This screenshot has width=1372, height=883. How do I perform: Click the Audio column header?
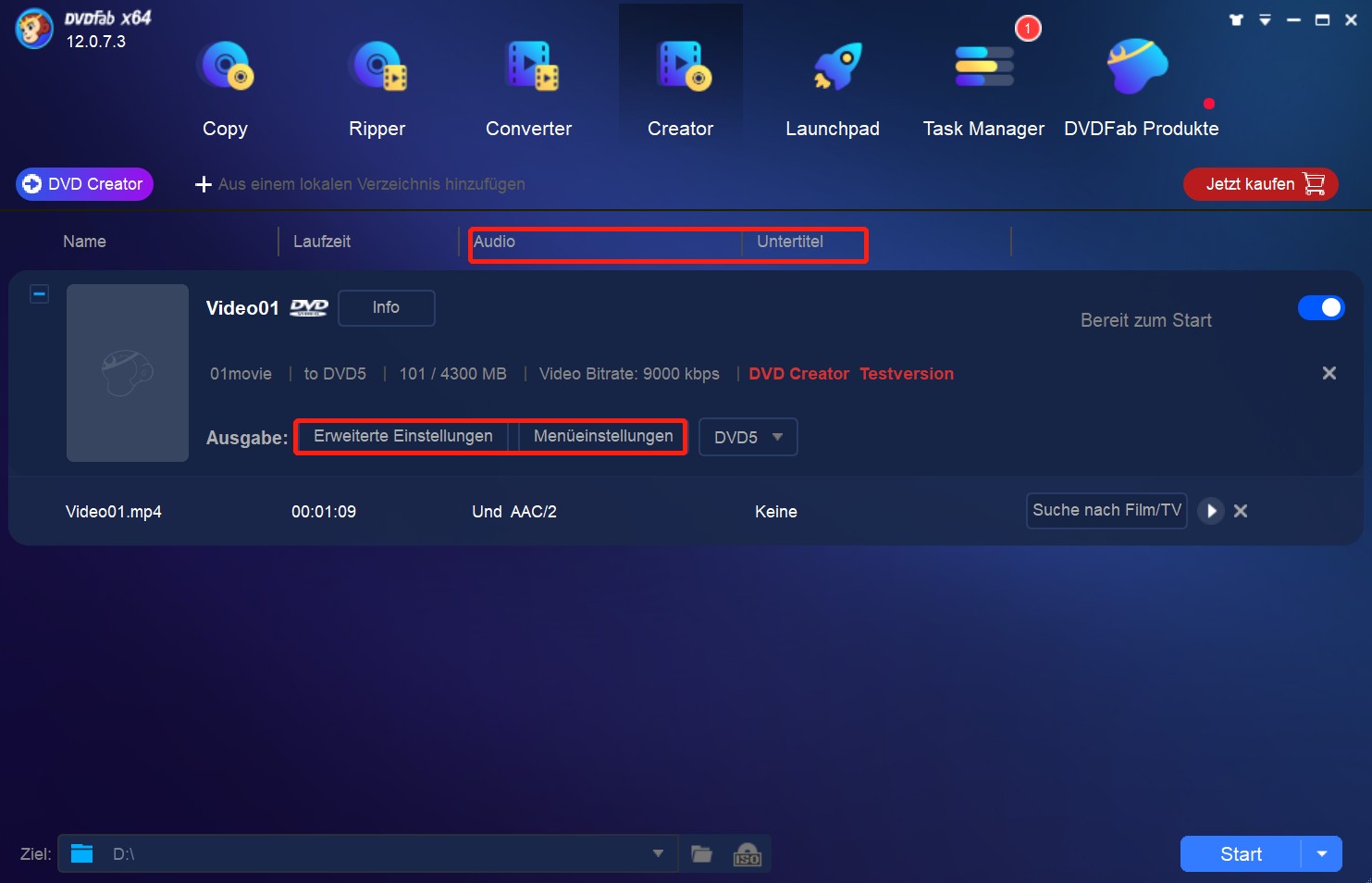coord(494,242)
